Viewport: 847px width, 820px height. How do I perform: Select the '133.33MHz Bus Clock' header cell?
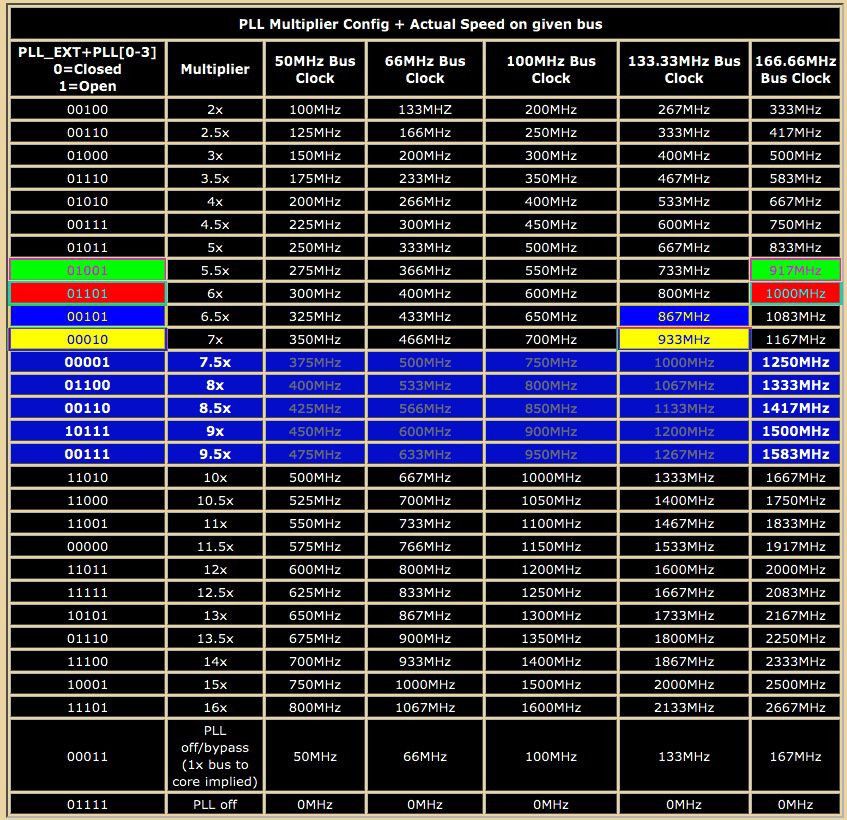pos(684,69)
